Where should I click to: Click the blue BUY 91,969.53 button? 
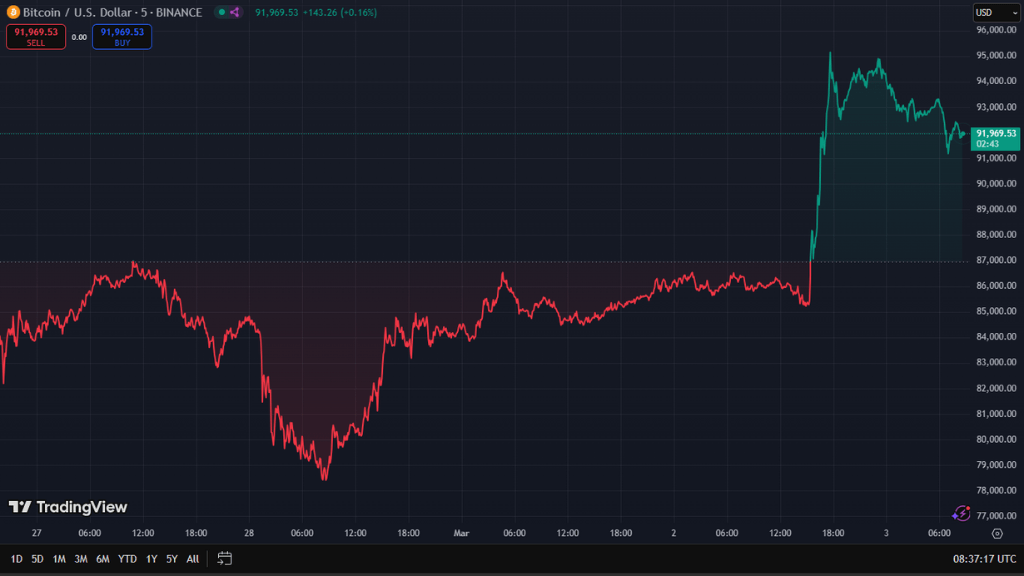[122, 37]
